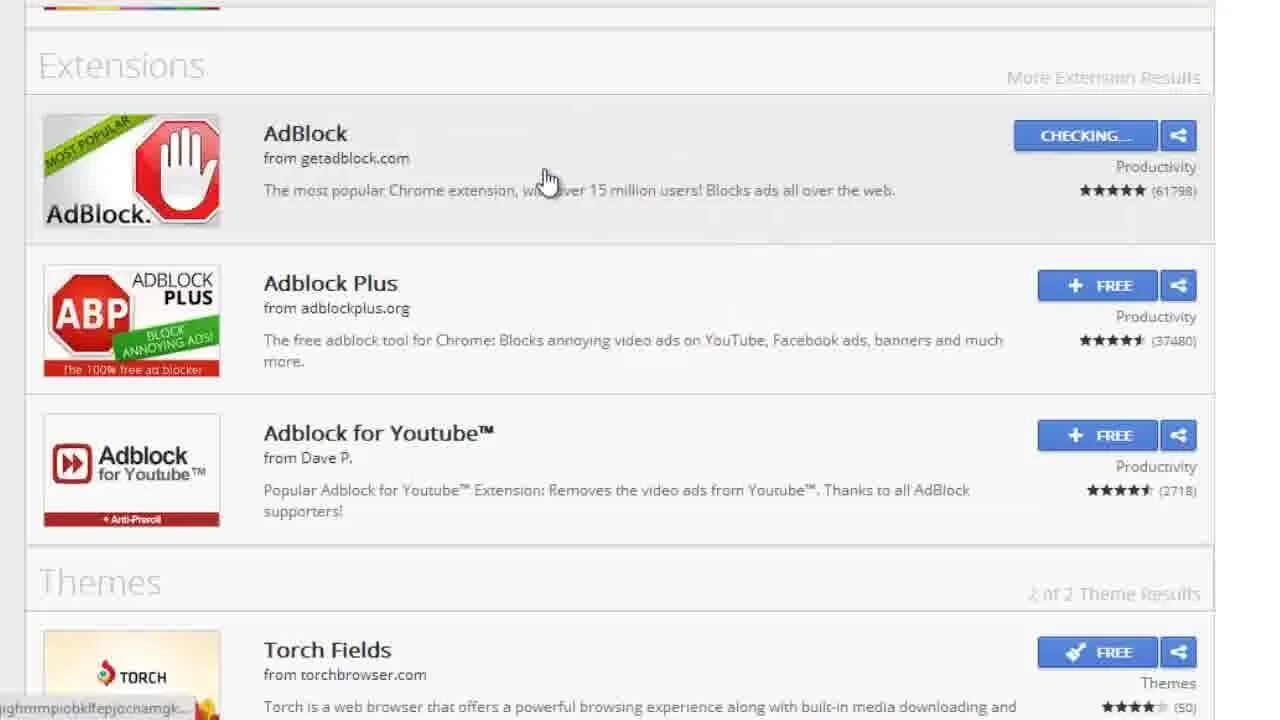Screen dimensions: 1280x720
Task: Click the share icon for Adblock Plus
Action: (x=1178, y=286)
